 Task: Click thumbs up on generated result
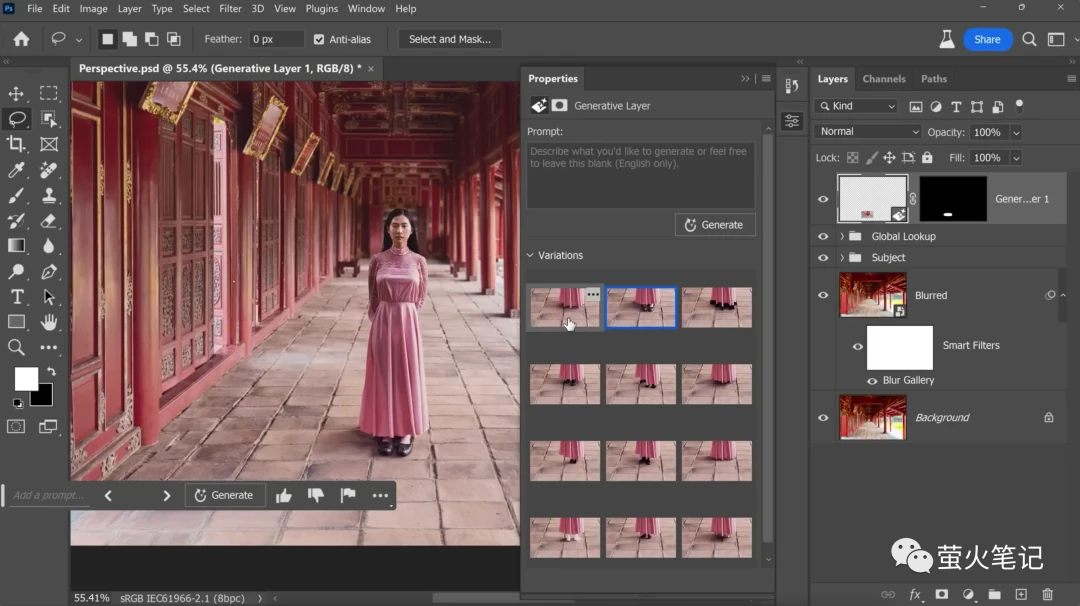point(284,495)
